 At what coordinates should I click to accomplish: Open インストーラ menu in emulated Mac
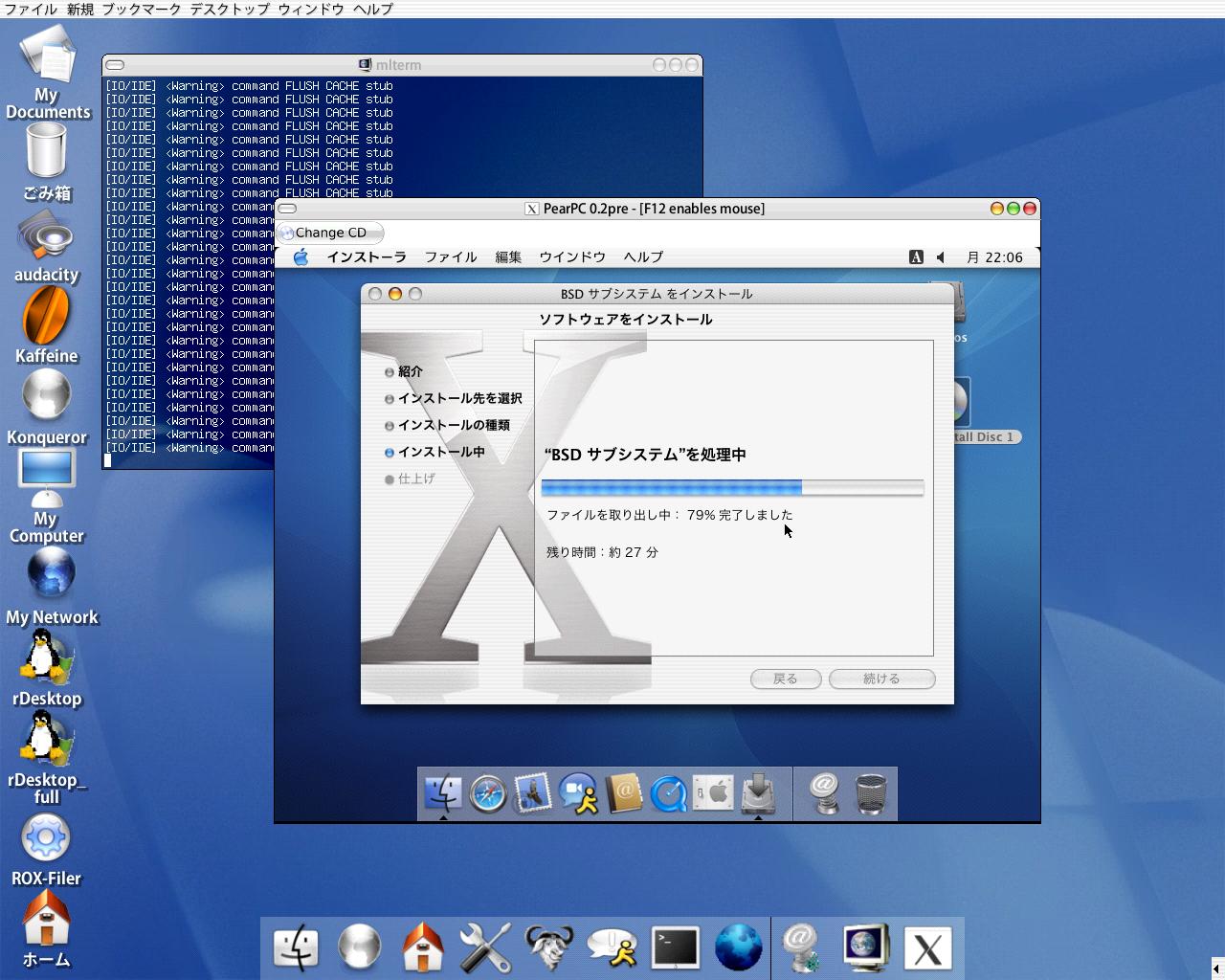pos(367,256)
